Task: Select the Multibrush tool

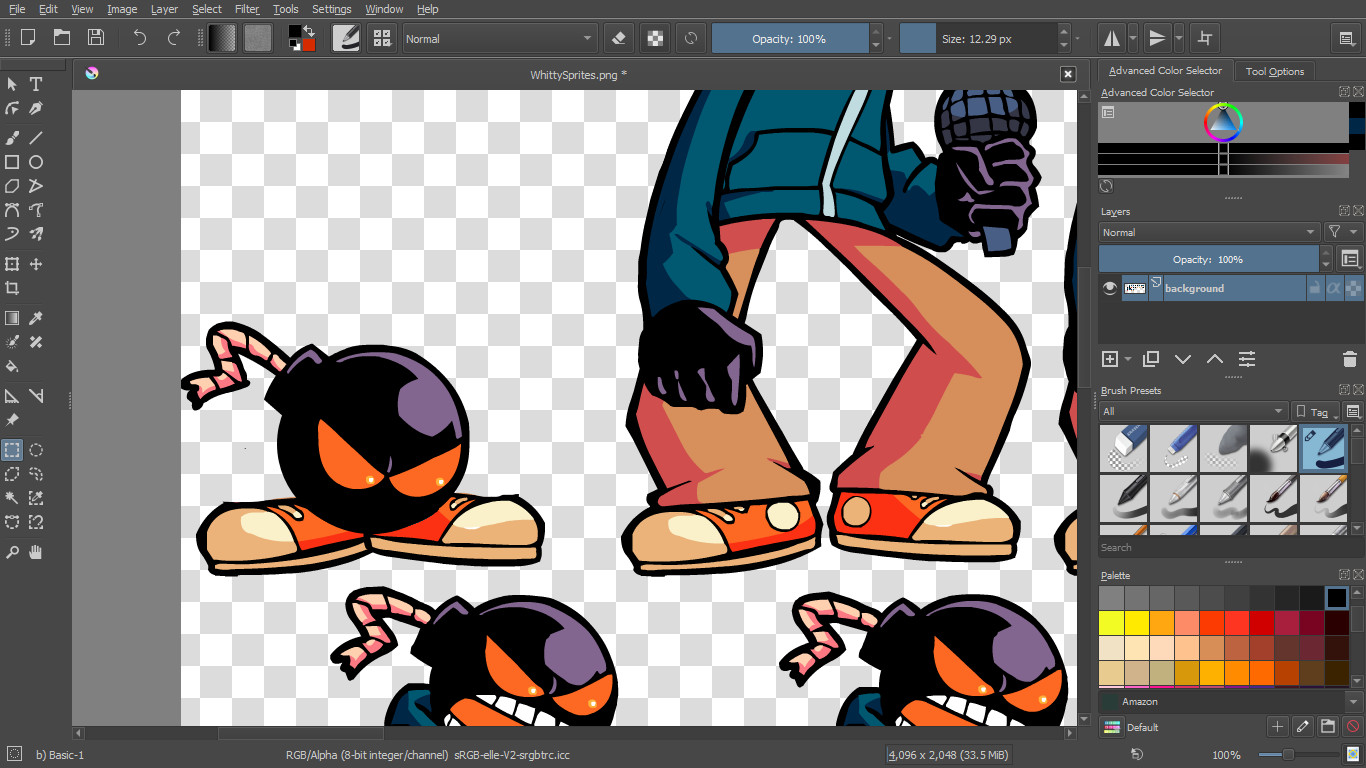Action: (x=36, y=234)
